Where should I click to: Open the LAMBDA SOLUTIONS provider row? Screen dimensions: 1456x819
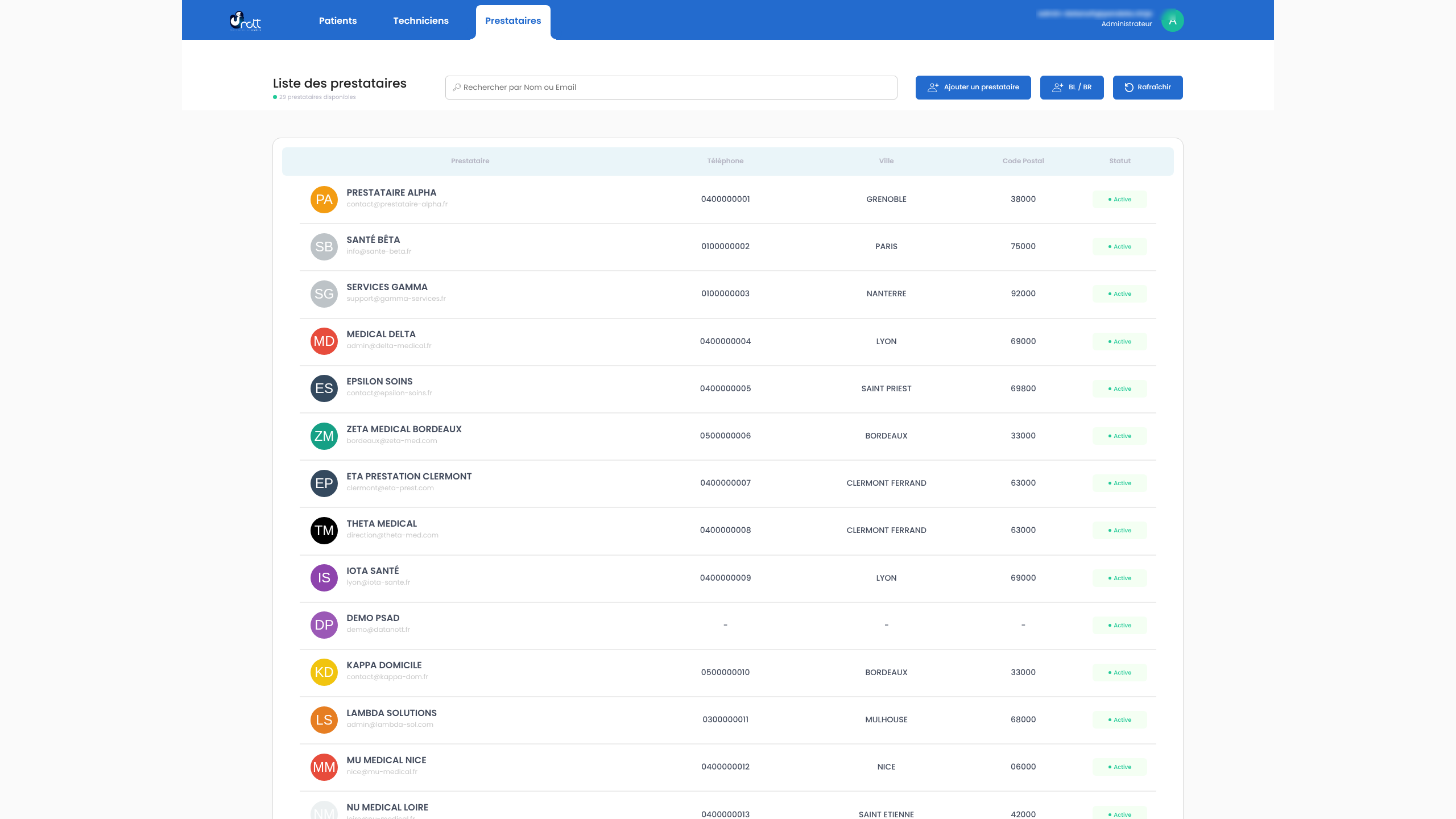(391, 713)
